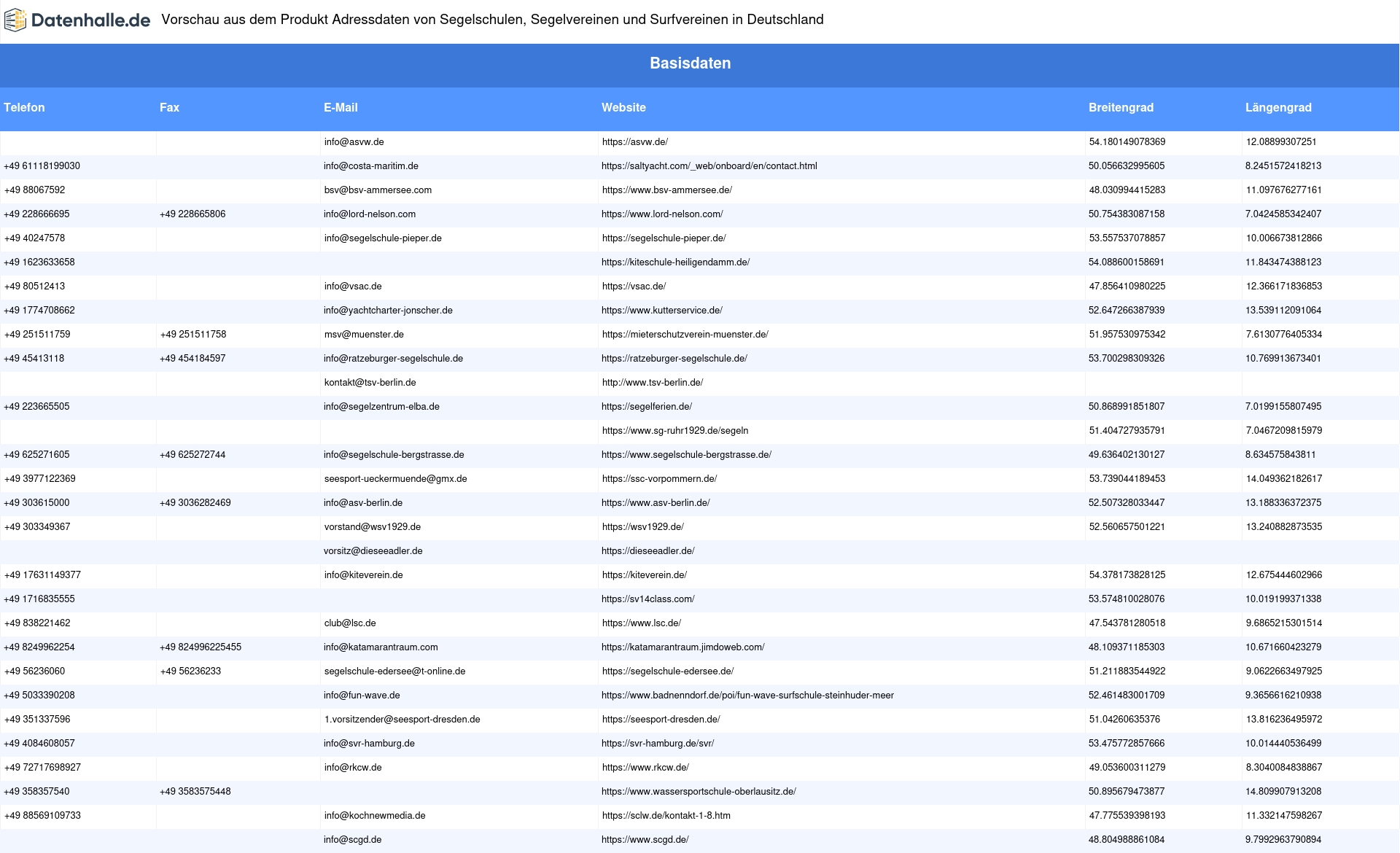Open saltyacht.com contact page link
The image size is (1400, 853).
point(709,166)
